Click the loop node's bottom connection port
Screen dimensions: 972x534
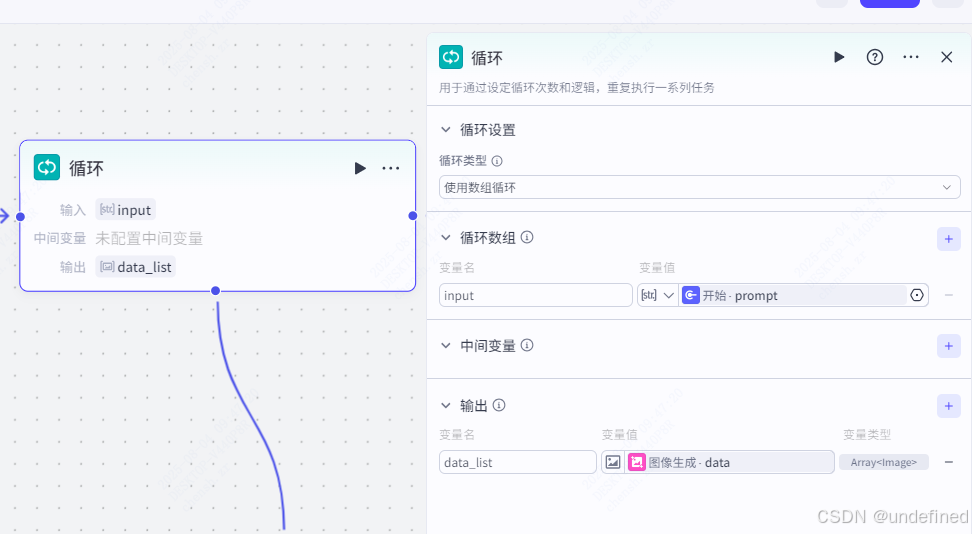click(215, 291)
